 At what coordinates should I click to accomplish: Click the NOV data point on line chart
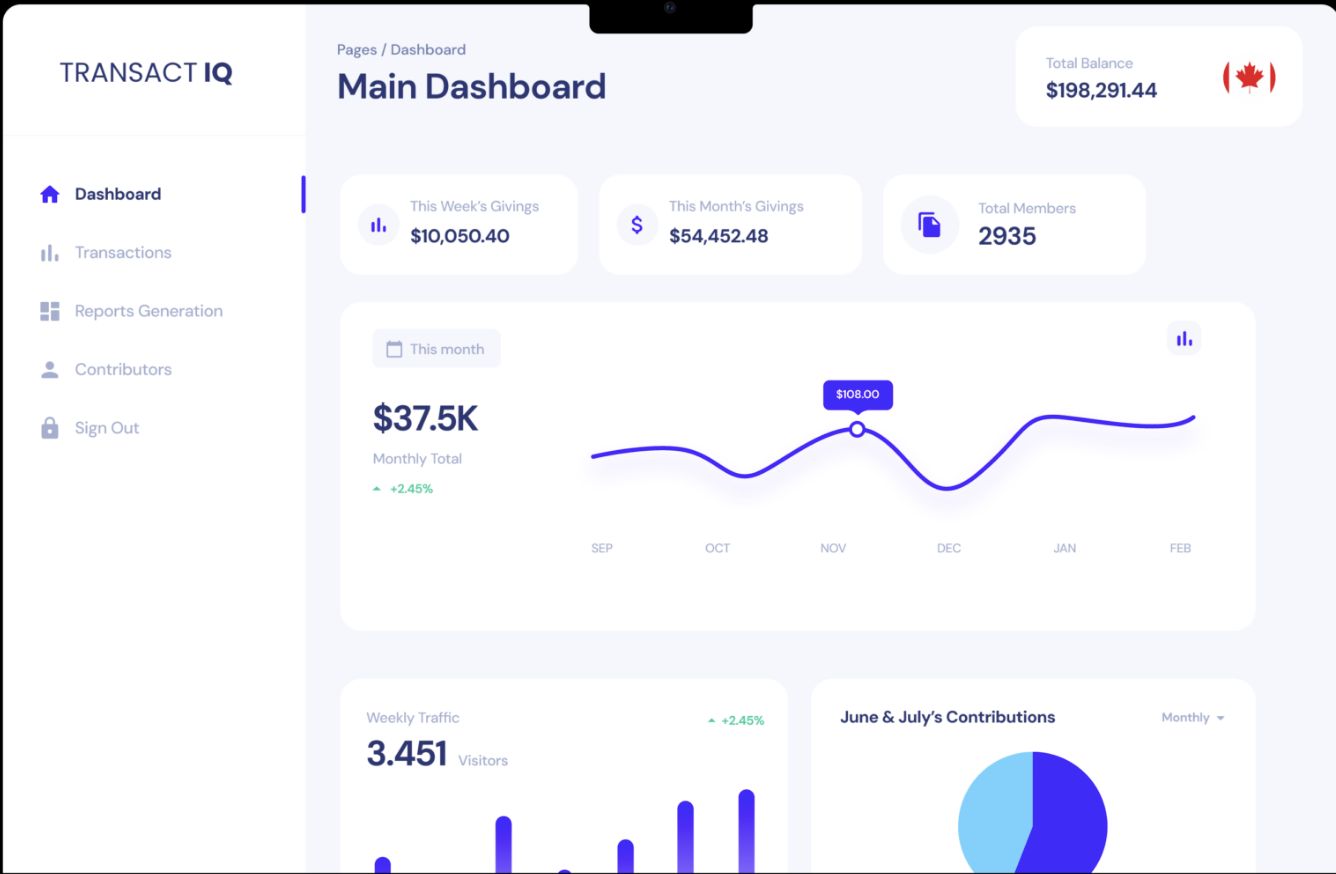coord(857,429)
